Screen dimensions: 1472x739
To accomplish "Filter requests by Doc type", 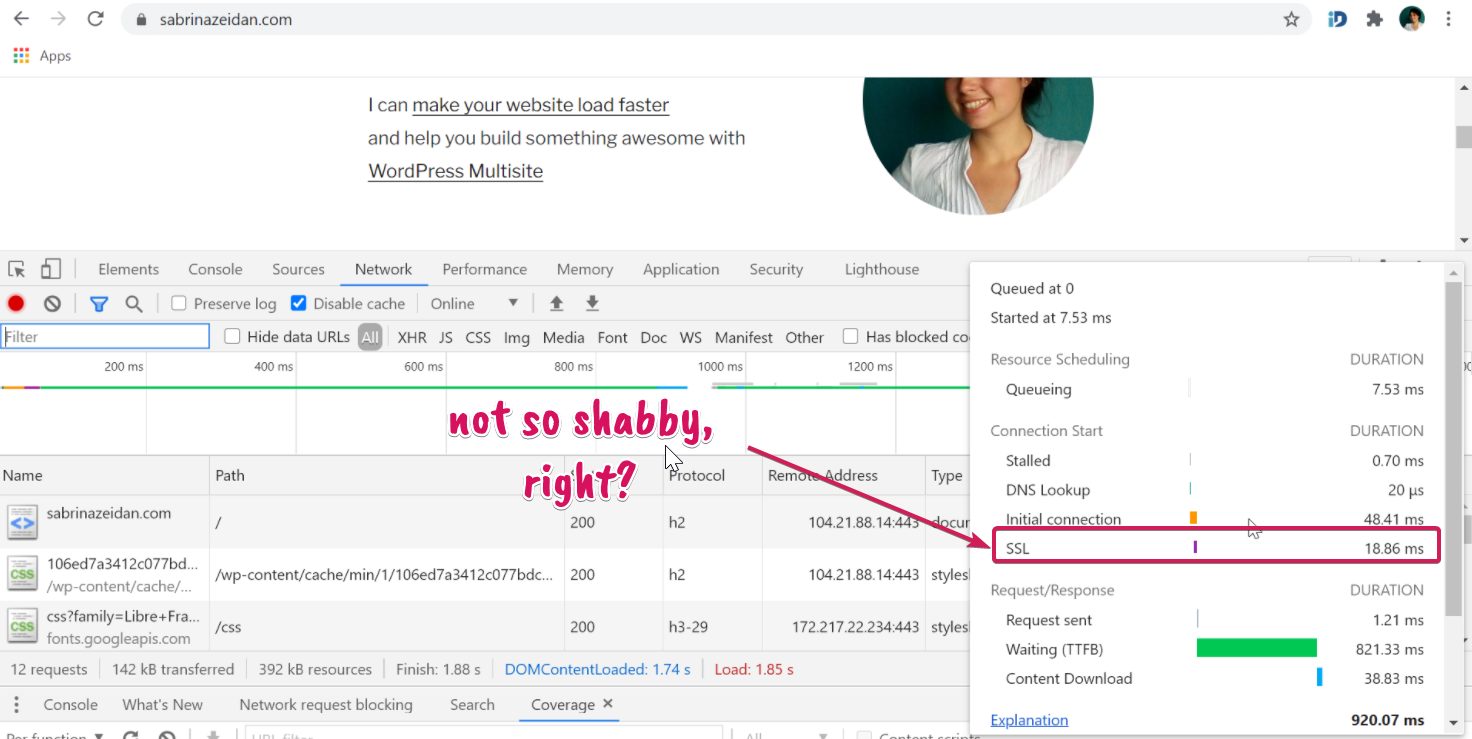I will [x=654, y=338].
